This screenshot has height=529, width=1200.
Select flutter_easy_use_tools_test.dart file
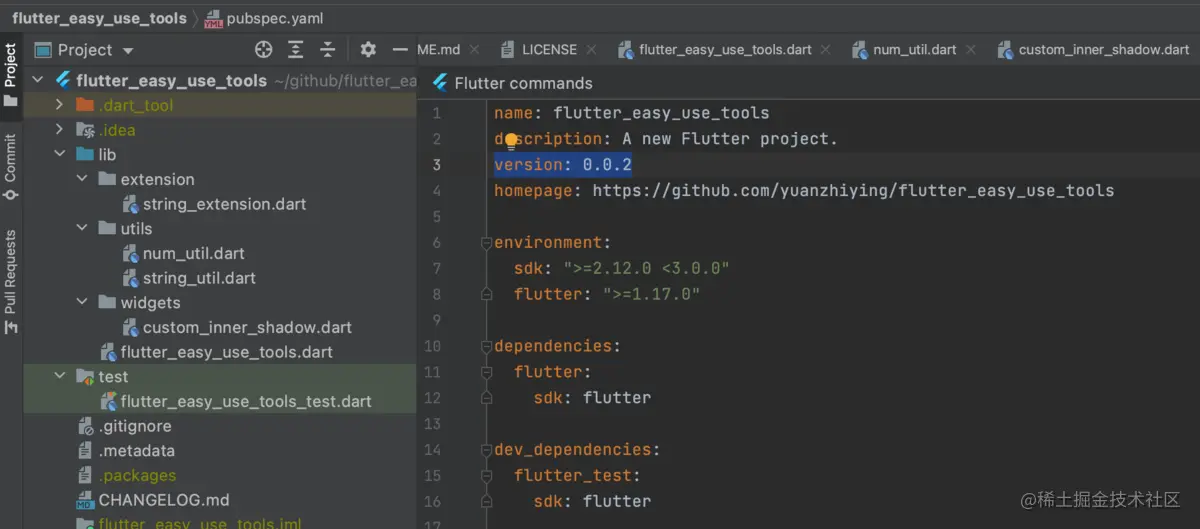(x=246, y=401)
